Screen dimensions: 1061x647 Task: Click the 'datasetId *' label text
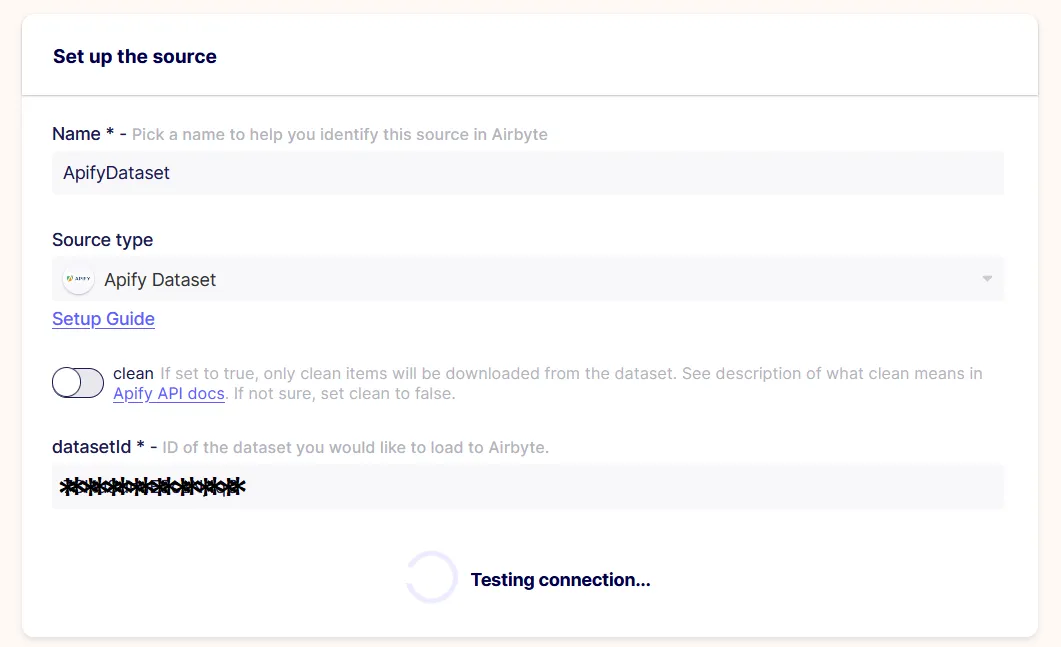tap(98, 447)
